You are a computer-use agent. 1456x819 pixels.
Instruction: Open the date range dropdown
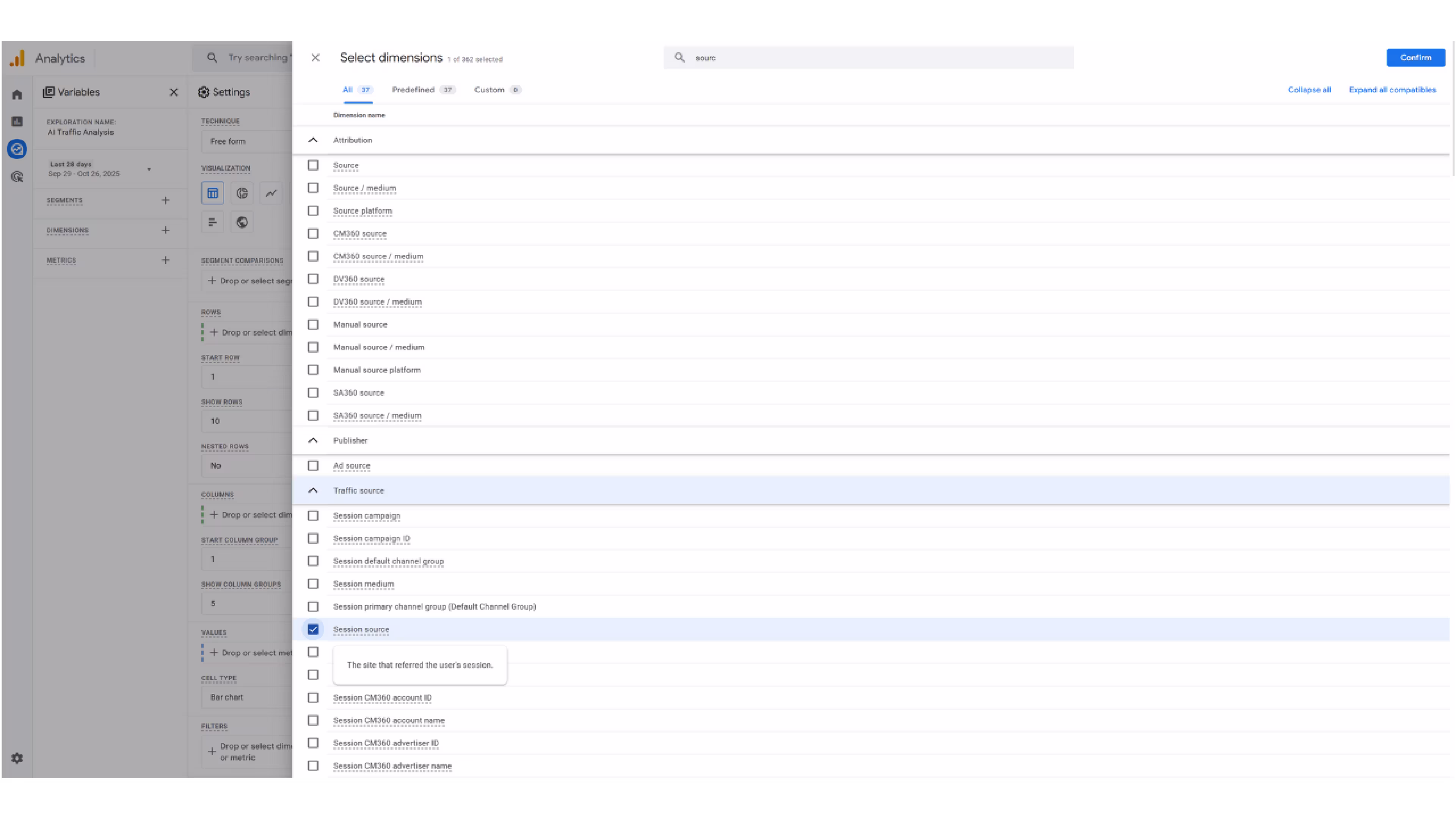tap(149, 169)
